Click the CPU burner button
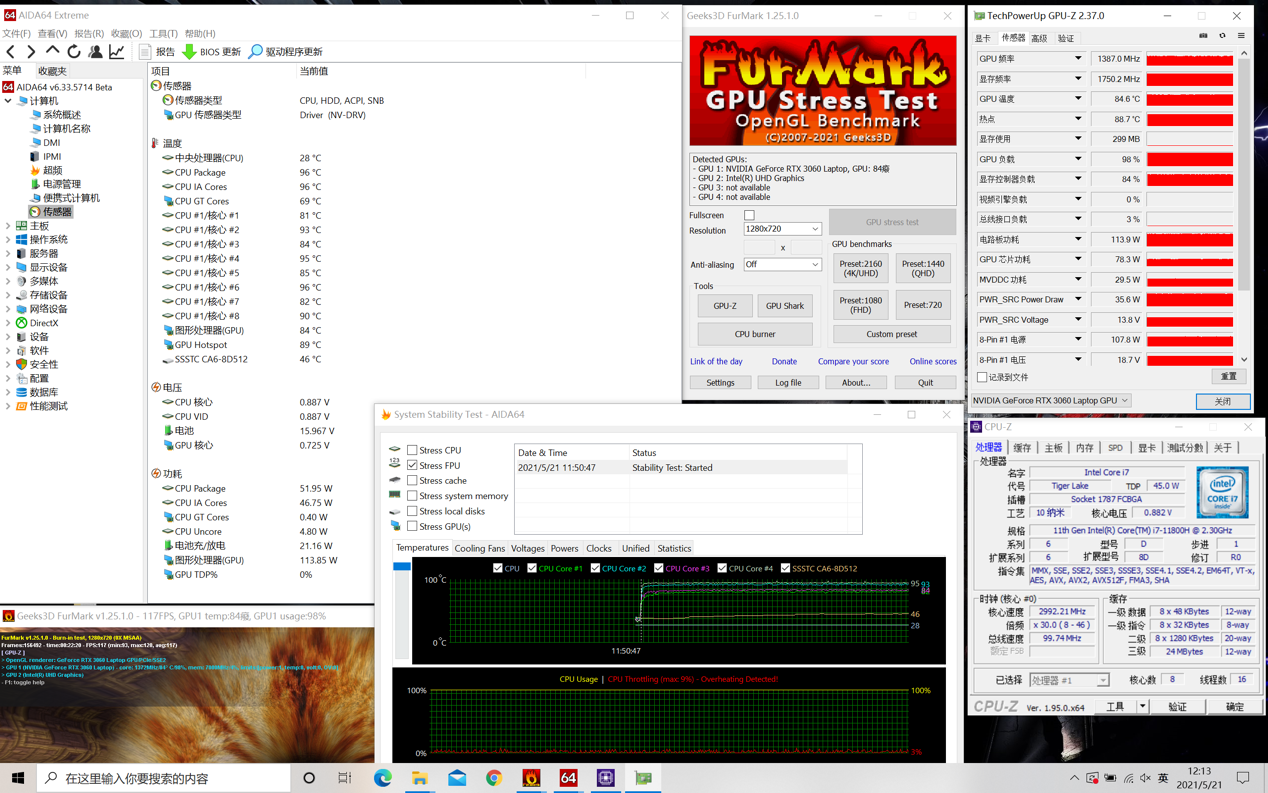 (x=754, y=334)
